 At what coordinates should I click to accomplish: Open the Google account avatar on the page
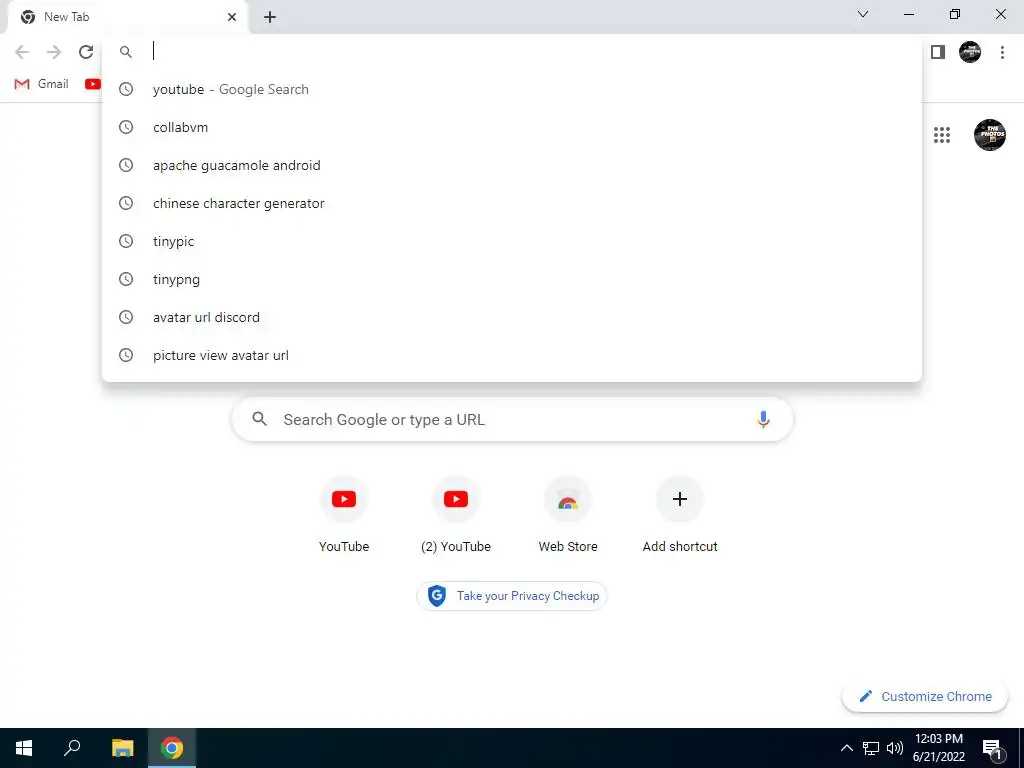tap(989, 135)
